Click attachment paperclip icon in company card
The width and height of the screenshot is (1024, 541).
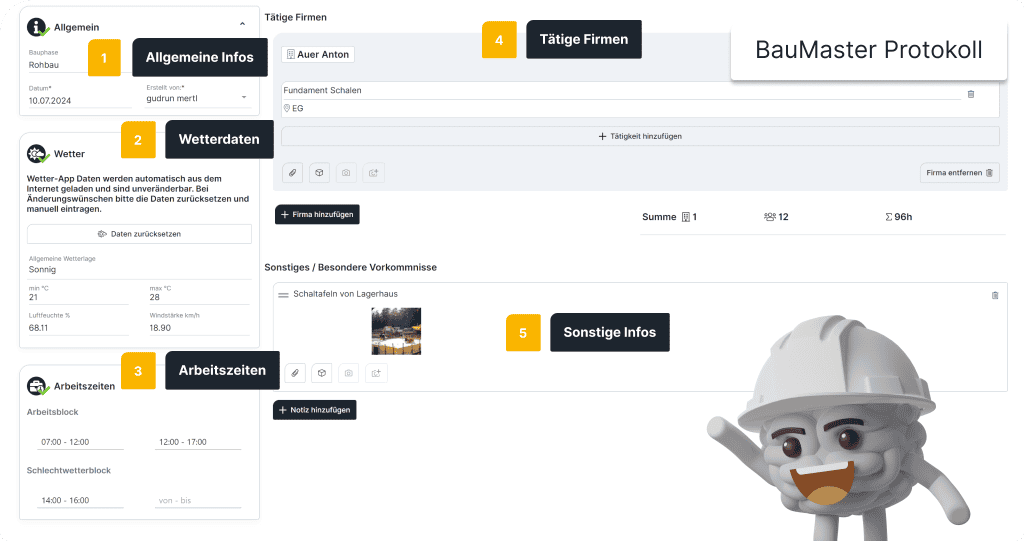click(x=293, y=173)
